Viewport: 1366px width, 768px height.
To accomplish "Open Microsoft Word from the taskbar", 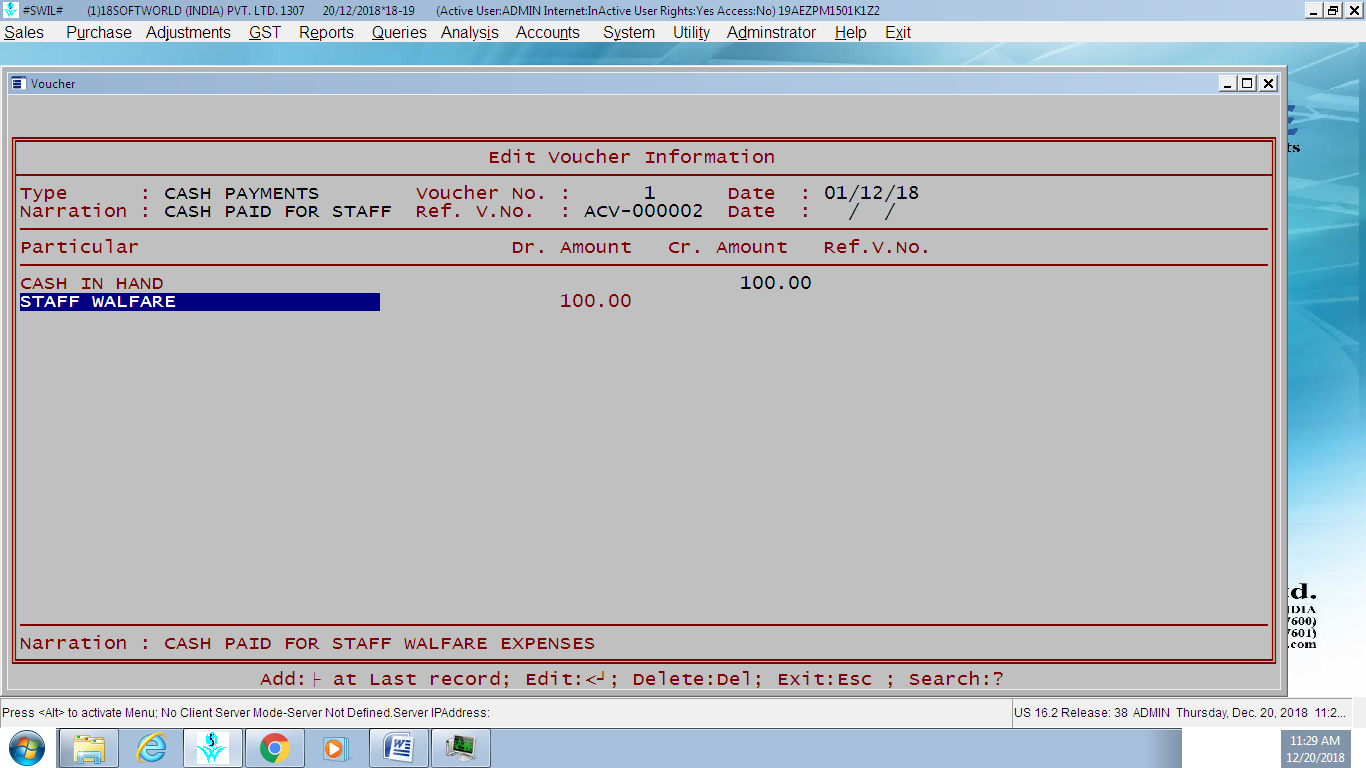I will point(399,748).
